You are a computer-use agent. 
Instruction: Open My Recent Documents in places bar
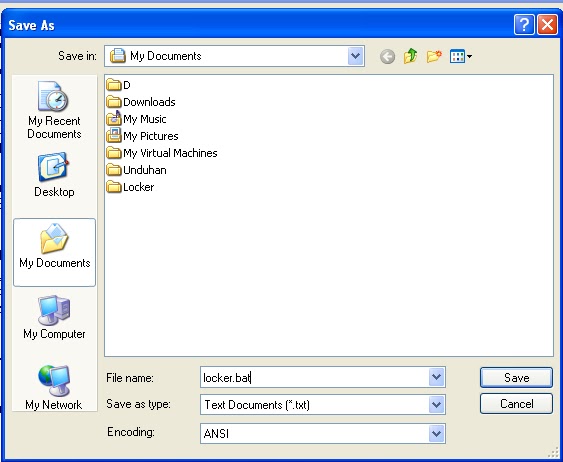point(54,110)
